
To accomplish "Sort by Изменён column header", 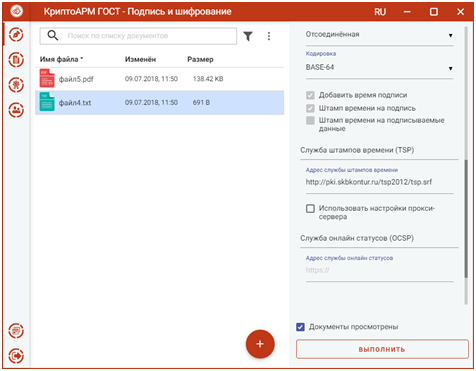I will coord(140,59).
